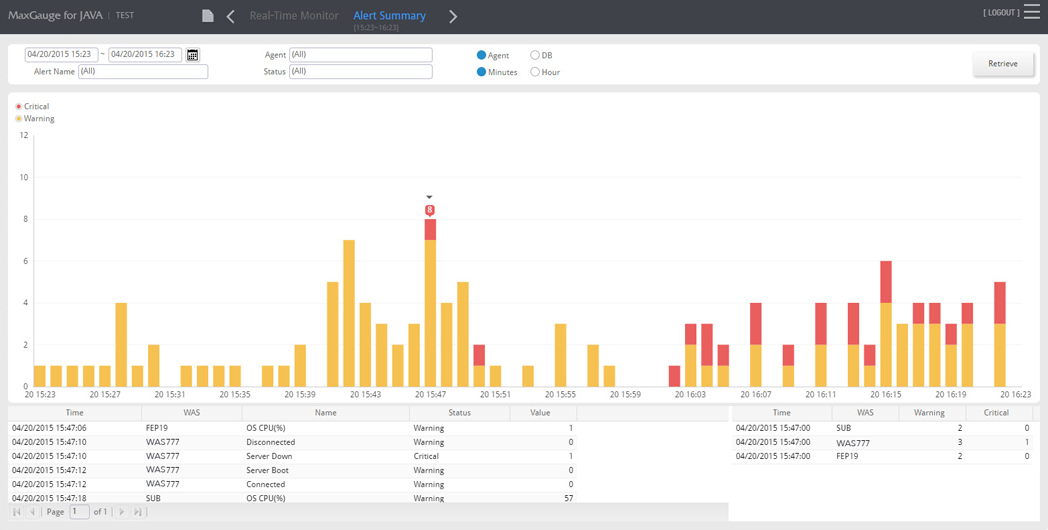Viewport: 1048px width, 530px height.
Task: Switch to Real-Time Monitor tab
Action: point(294,15)
